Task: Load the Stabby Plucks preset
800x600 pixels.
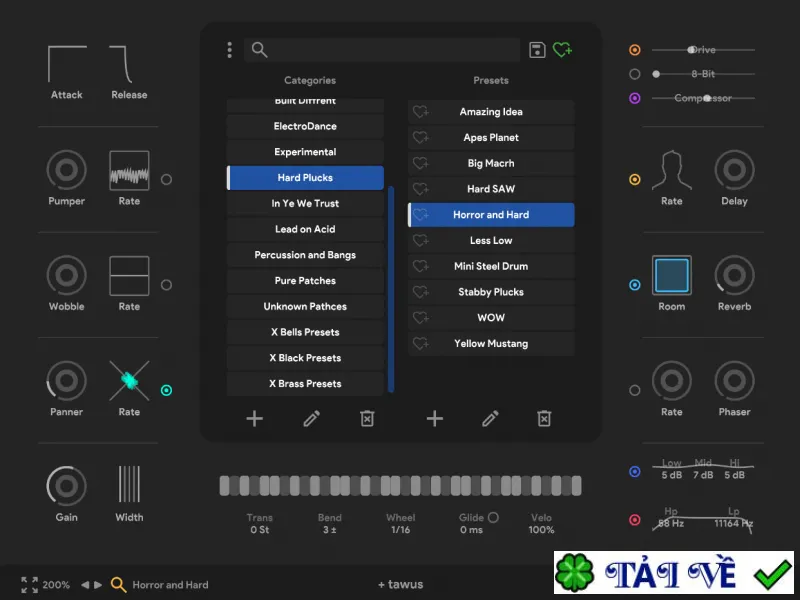Action: 491,292
